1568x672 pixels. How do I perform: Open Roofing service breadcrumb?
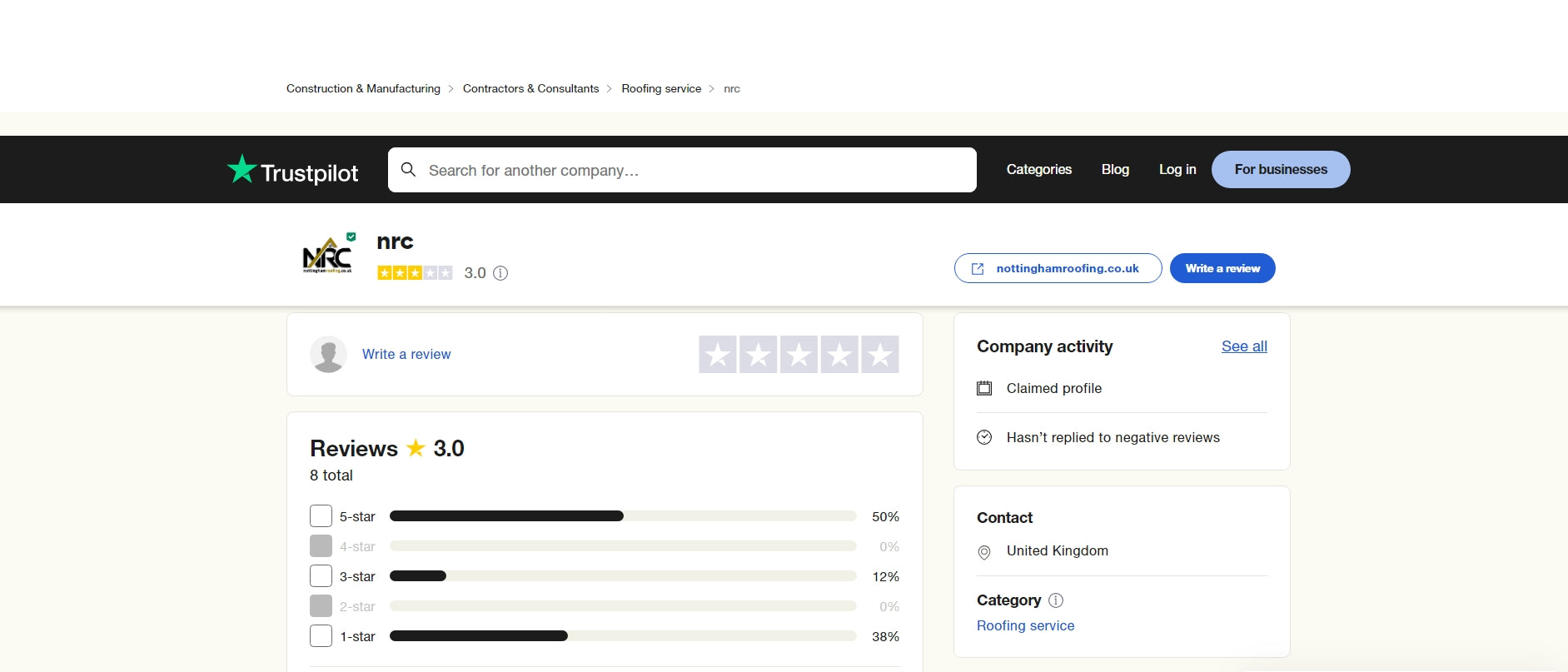661,88
